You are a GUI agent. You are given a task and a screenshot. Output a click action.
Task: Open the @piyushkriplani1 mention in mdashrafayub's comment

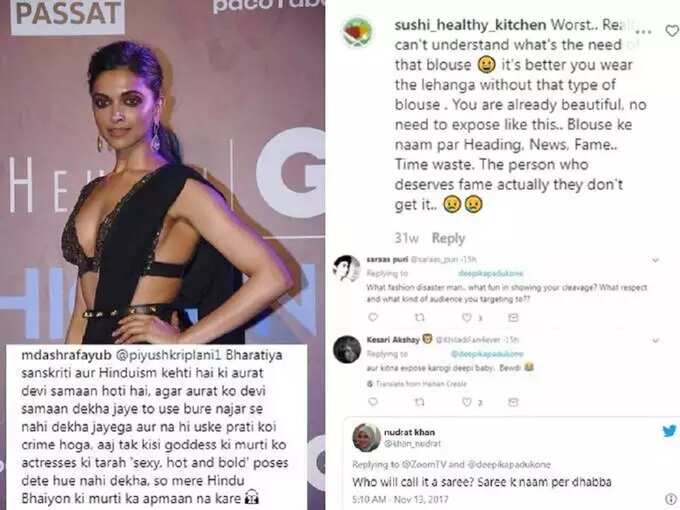pos(168,355)
